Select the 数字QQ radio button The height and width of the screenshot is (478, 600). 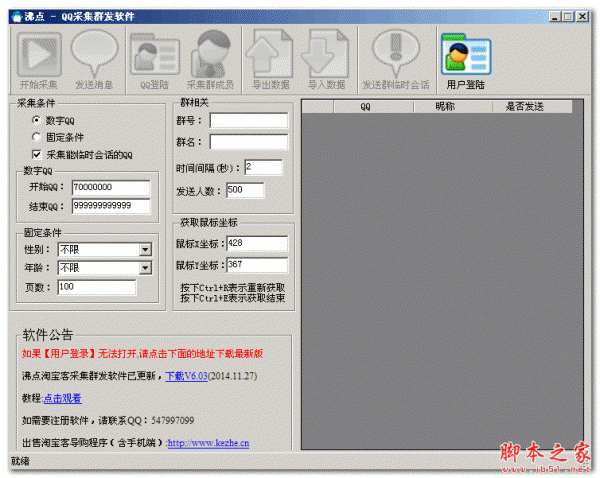pos(36,120)
